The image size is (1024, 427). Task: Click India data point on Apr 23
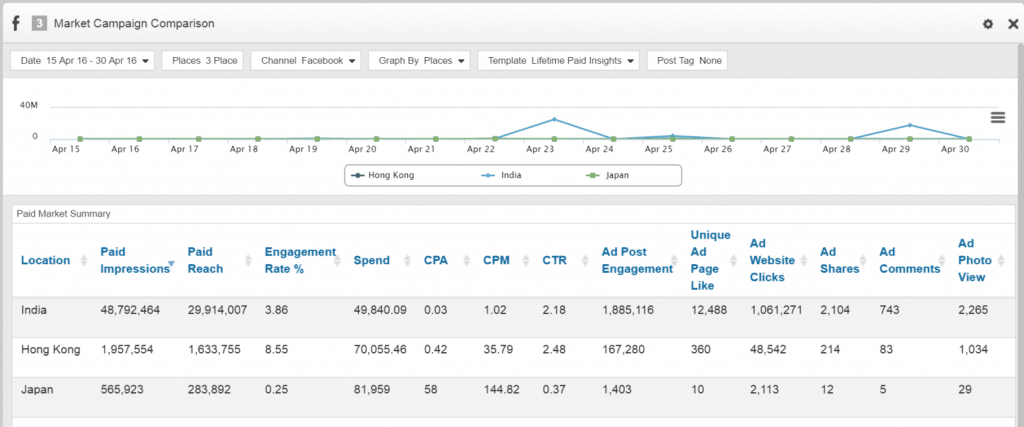point(554,119)
